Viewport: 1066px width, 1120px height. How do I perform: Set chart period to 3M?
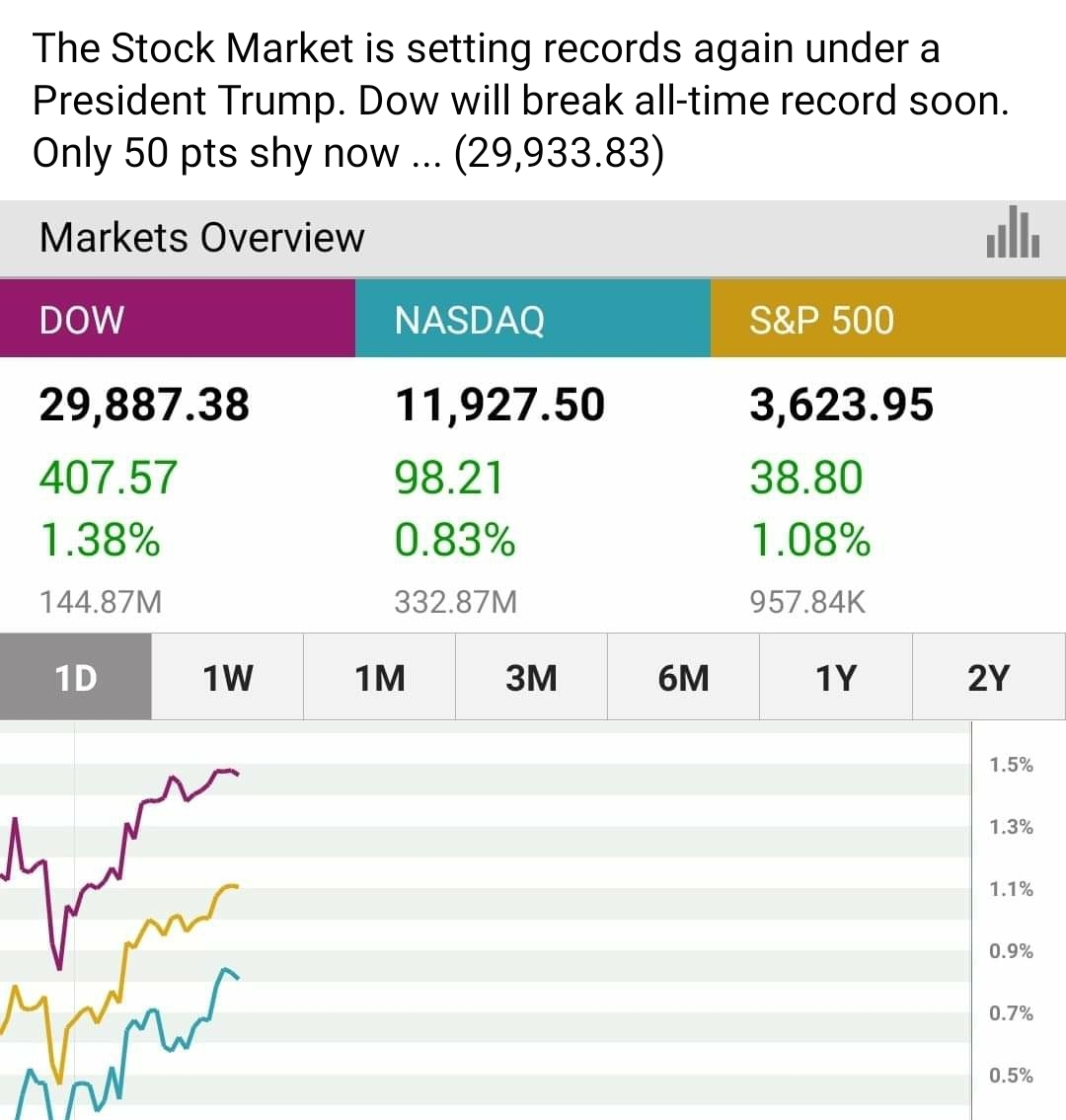point(532,678)
